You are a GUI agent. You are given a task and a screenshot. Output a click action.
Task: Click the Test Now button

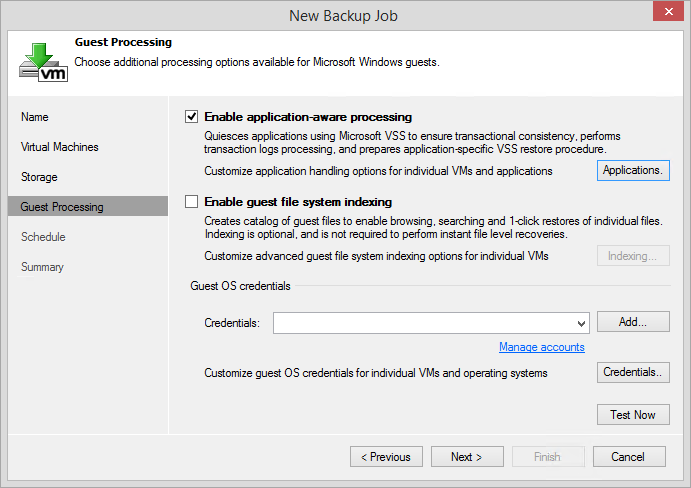(x=633, y=414)
